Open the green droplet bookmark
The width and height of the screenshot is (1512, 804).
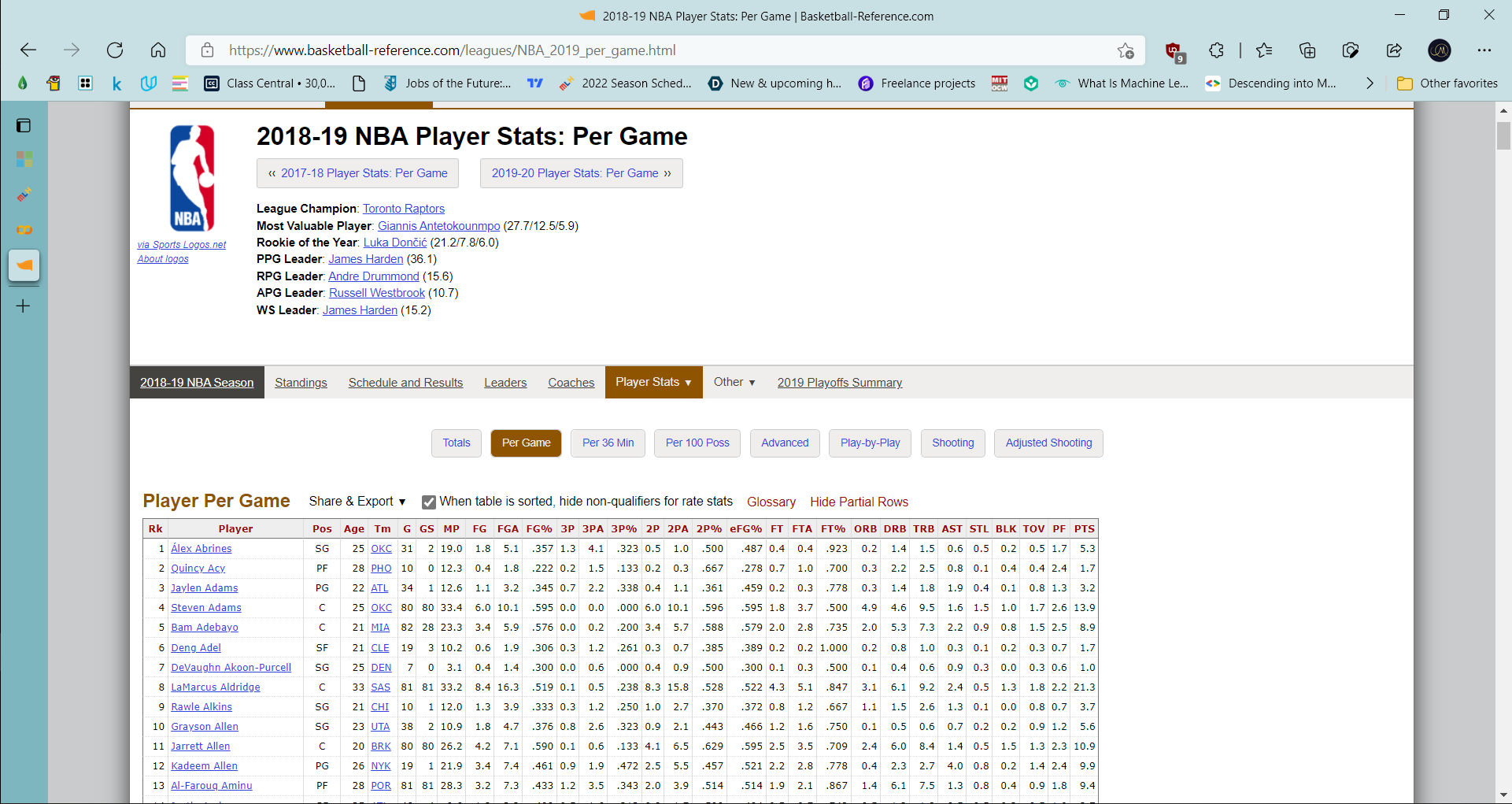(22, 83)
